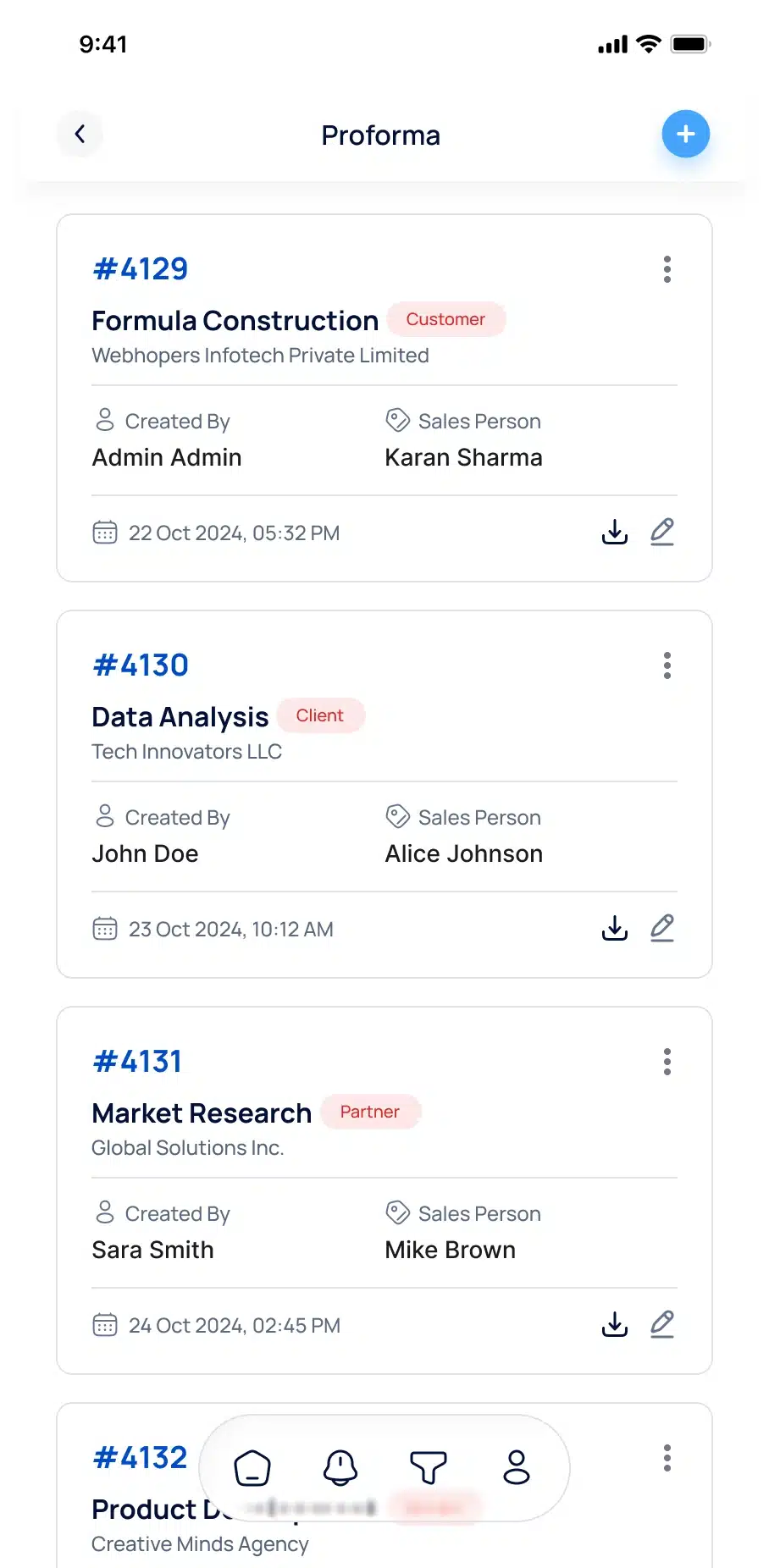
Task: Open the filter funnel in bottom nav
Action: [429, 1467]
